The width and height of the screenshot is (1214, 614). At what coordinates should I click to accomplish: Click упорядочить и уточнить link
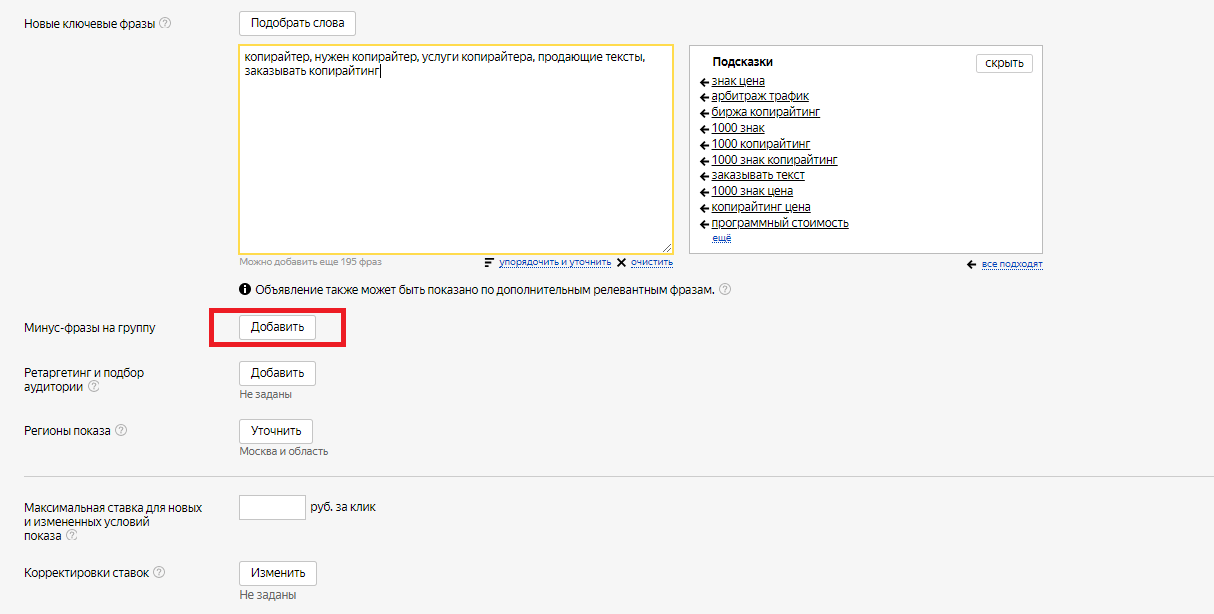click(554, 263)
